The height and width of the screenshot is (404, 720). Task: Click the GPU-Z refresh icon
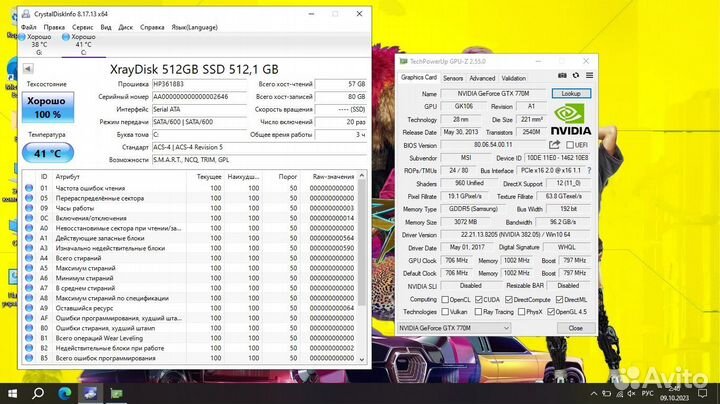click(576, 75)
